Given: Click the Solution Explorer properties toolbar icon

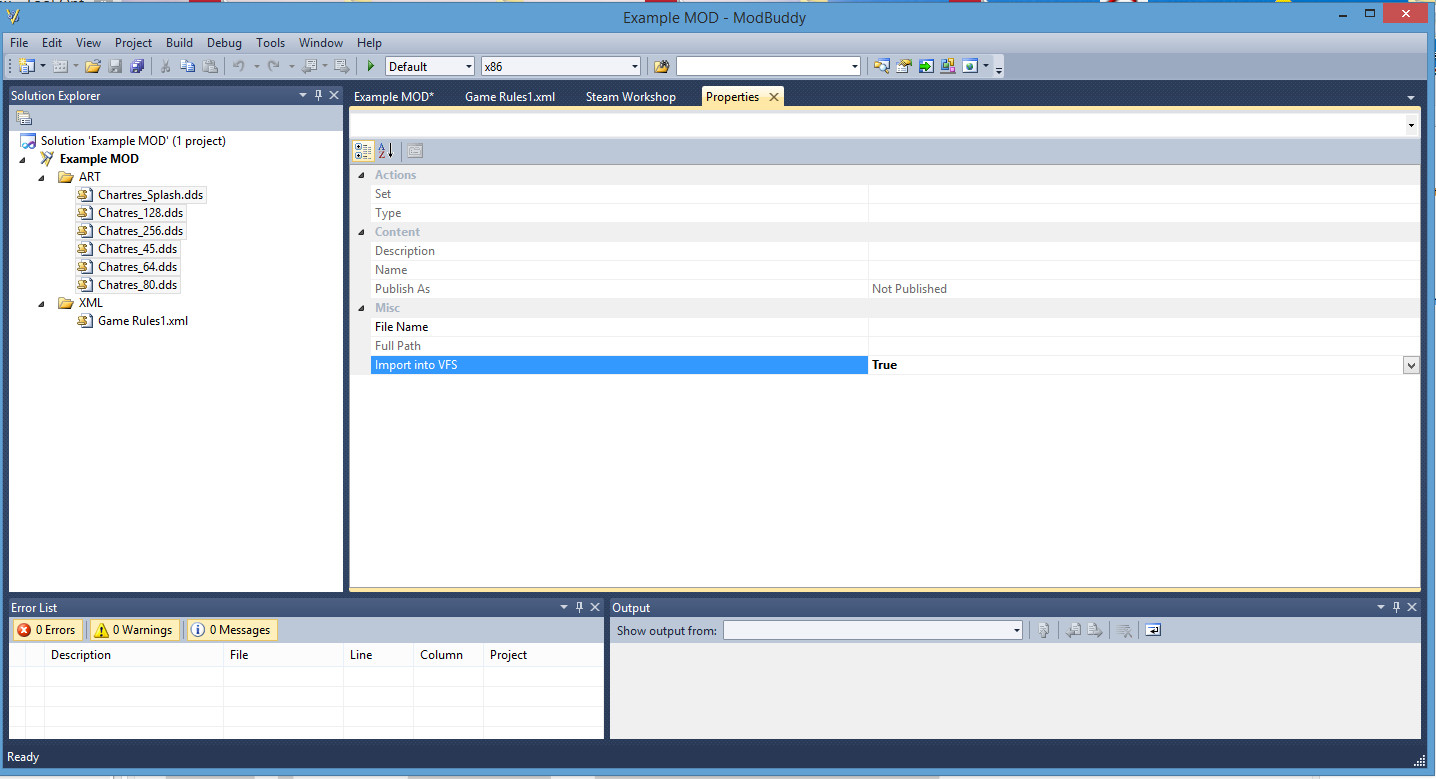Looking at the screenshot, I should [24, 118].
